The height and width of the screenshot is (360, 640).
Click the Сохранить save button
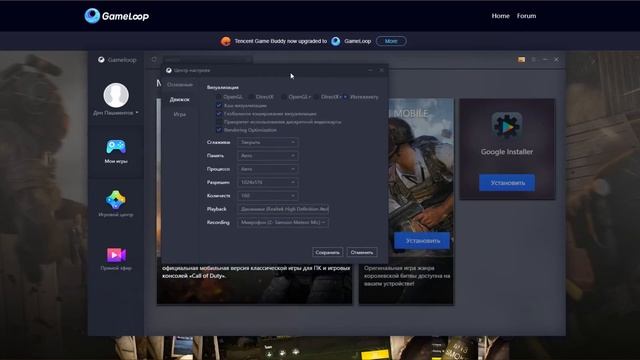click(x=328, y=252)
